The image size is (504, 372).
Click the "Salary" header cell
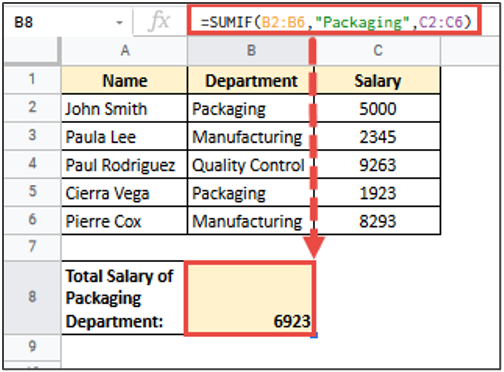(x=377, y=80)
